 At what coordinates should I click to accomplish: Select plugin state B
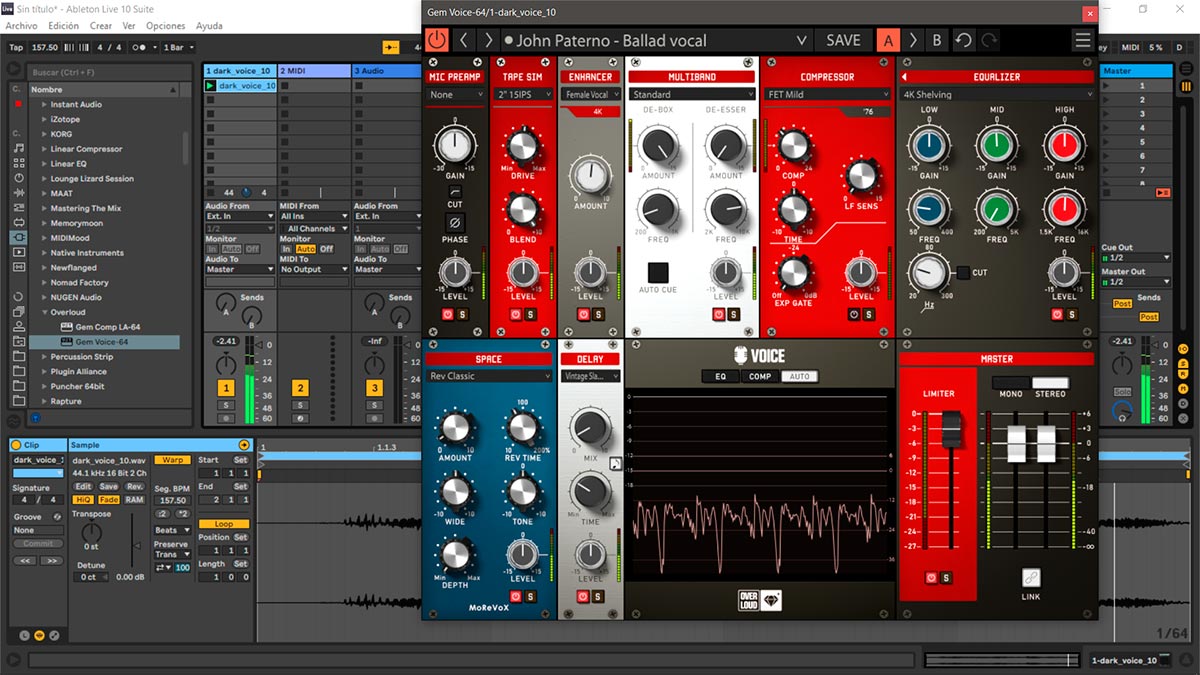point(937,40)
